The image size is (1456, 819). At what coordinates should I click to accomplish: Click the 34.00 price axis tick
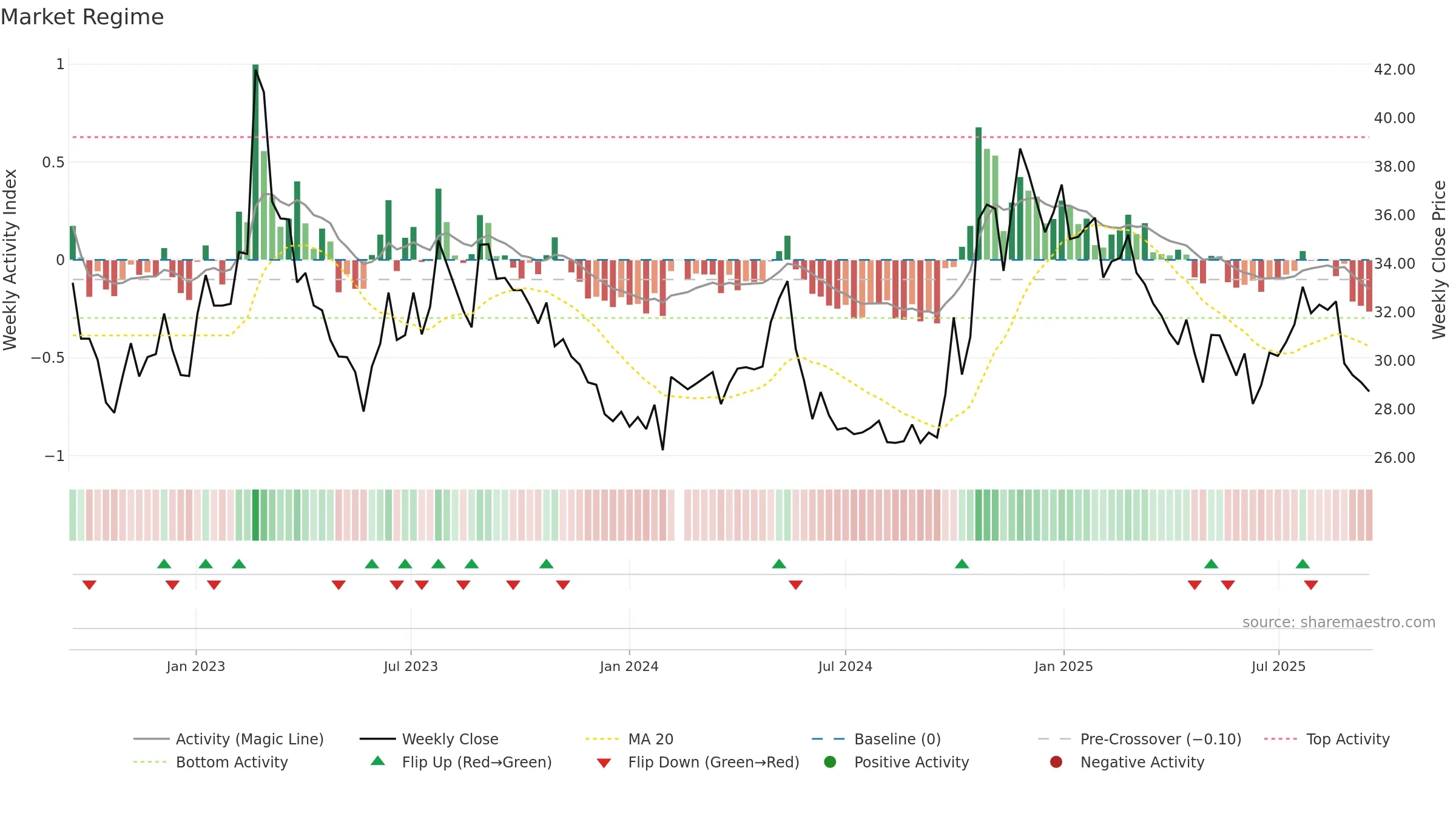[1394, 263]
